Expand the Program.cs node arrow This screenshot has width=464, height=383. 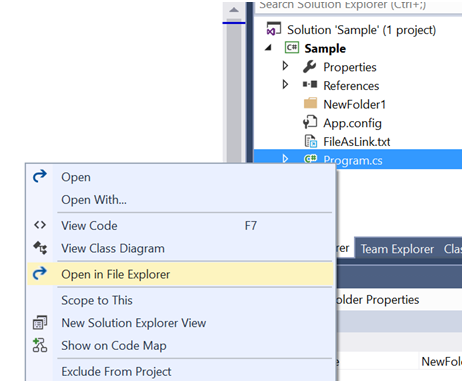pos(285,158)
